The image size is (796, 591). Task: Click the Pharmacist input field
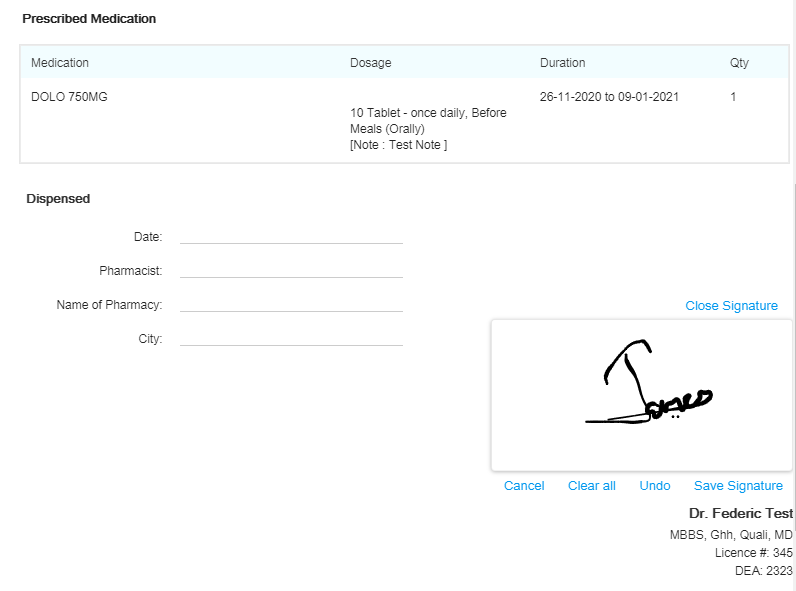291,270
